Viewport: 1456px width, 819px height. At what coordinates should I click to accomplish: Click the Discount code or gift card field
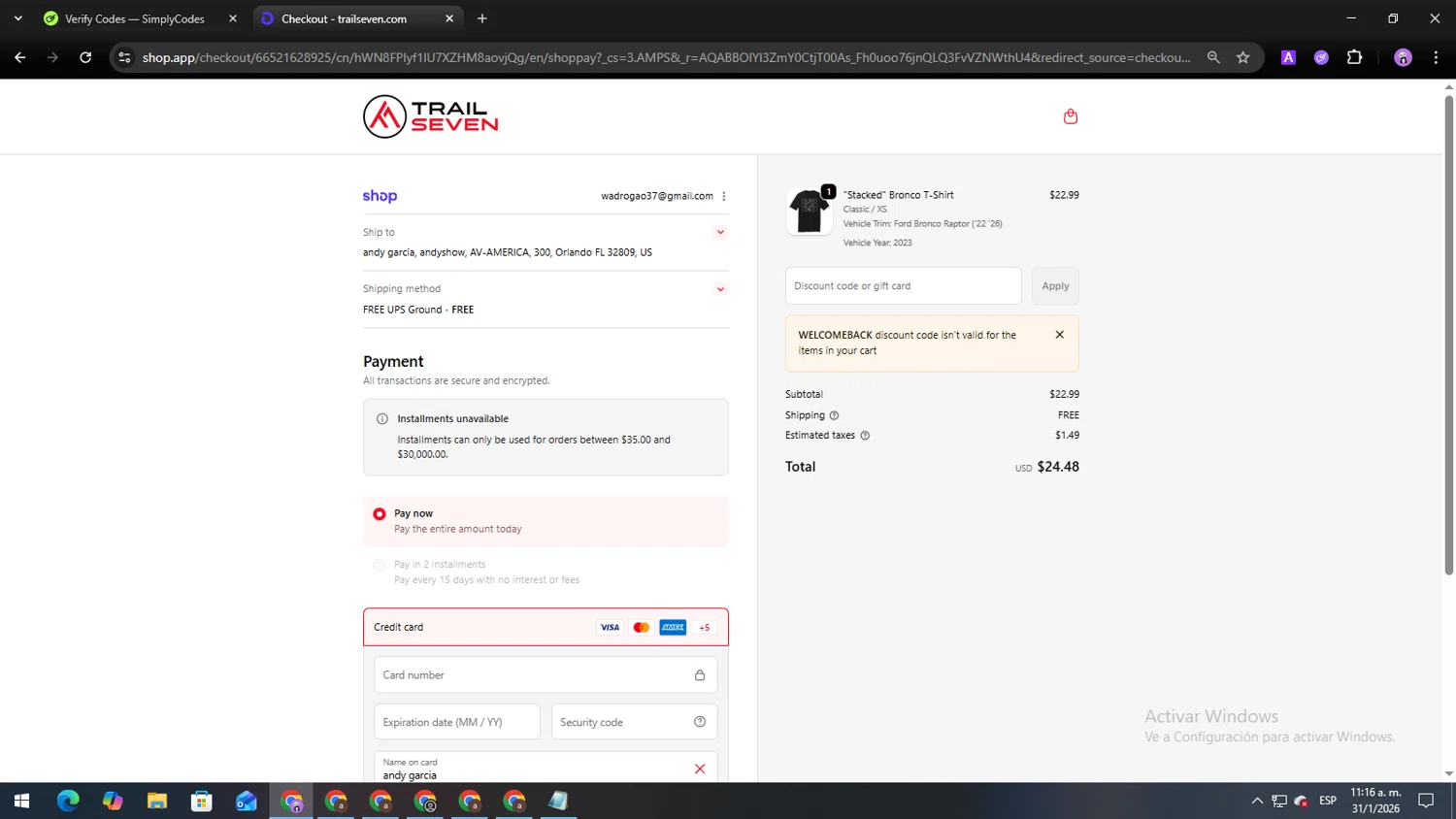tap(904, 286)
